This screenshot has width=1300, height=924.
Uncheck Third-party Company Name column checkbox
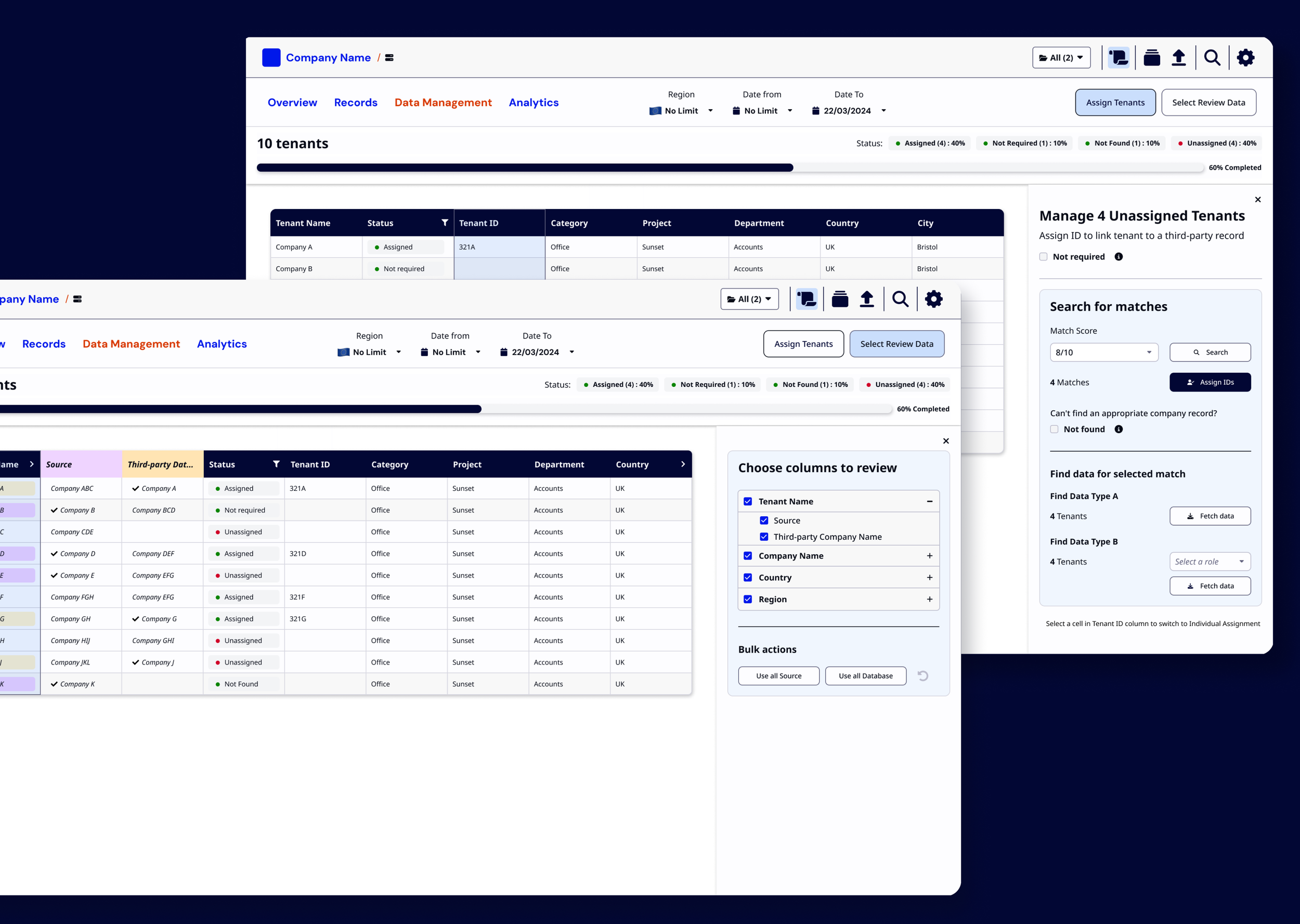click(764, 537)
